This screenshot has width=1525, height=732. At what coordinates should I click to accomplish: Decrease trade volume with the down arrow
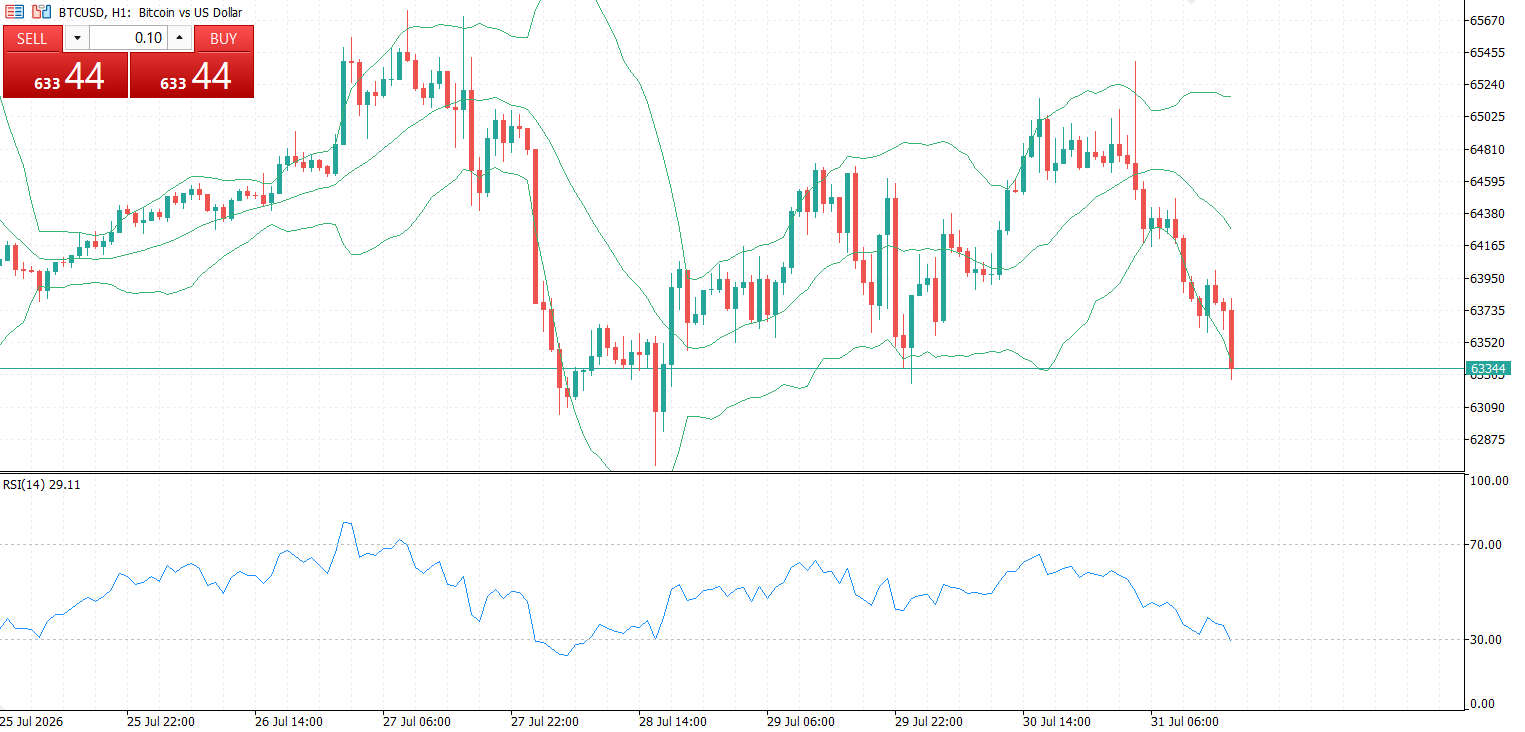[x=77, y=38]
